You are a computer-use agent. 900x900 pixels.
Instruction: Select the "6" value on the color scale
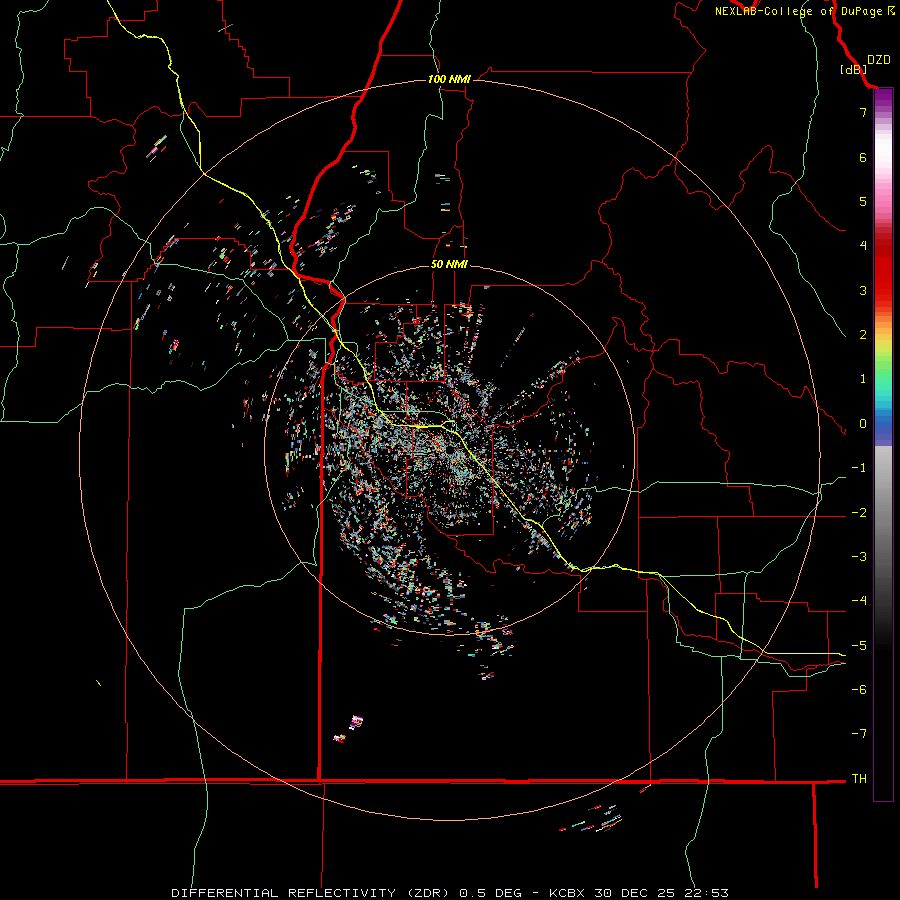coord(863,157)
